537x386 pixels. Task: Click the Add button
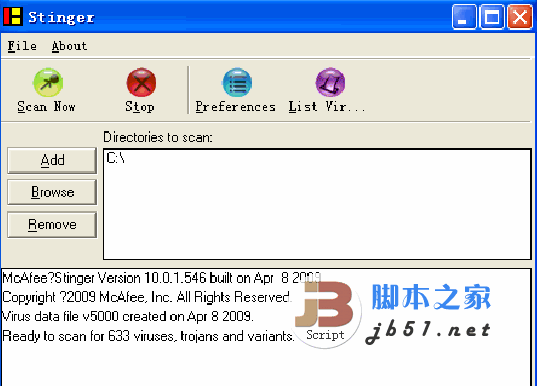tap(52, 160)
